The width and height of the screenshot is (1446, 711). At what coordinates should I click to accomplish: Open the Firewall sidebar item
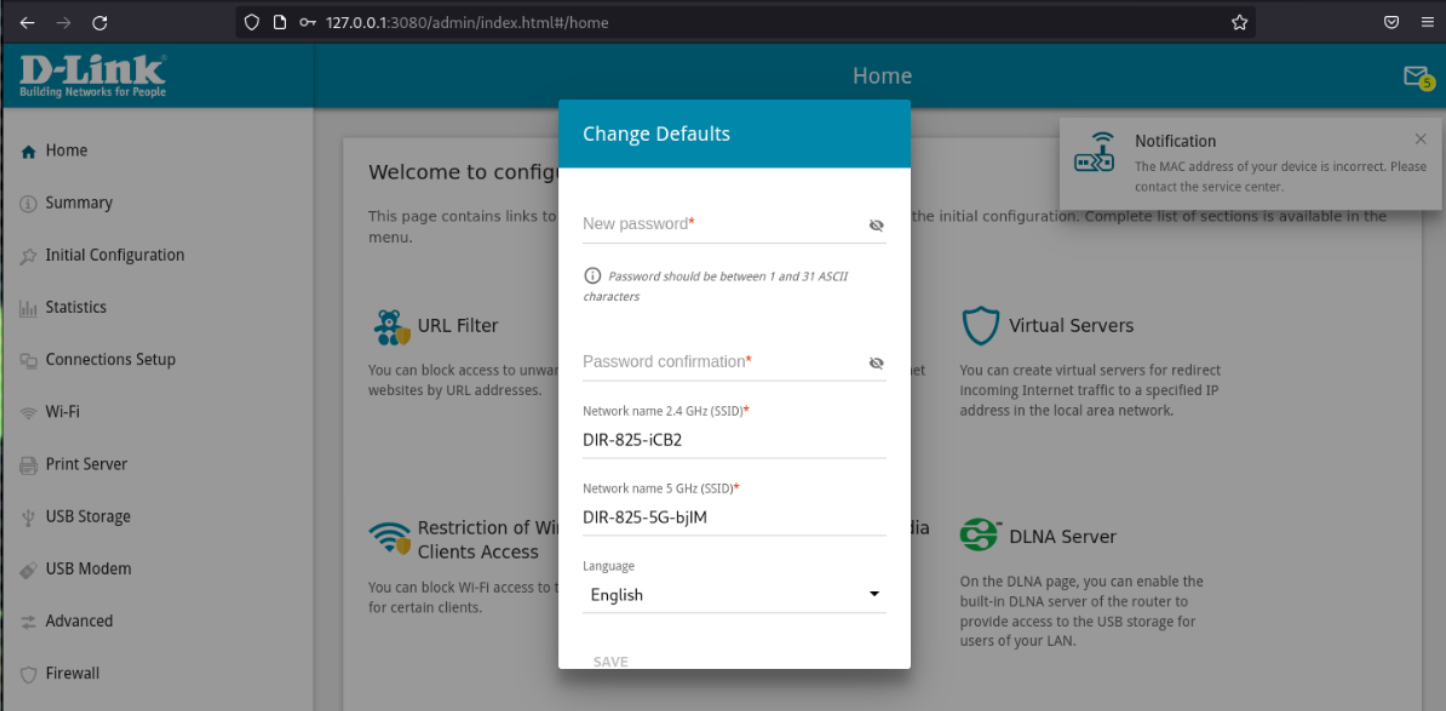[72, 673]
